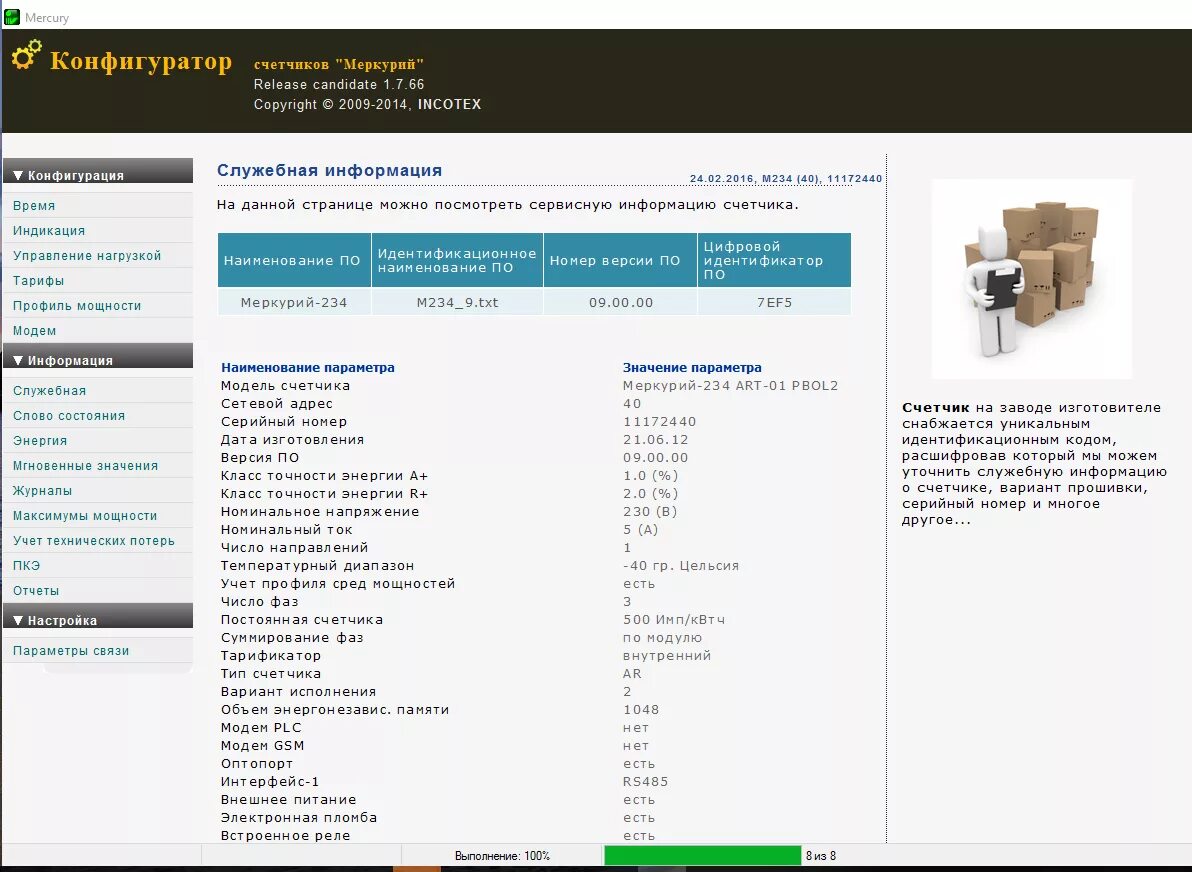Click the Служебная информация page title
Screen dimensions: 1192x872
coord(330,170)
